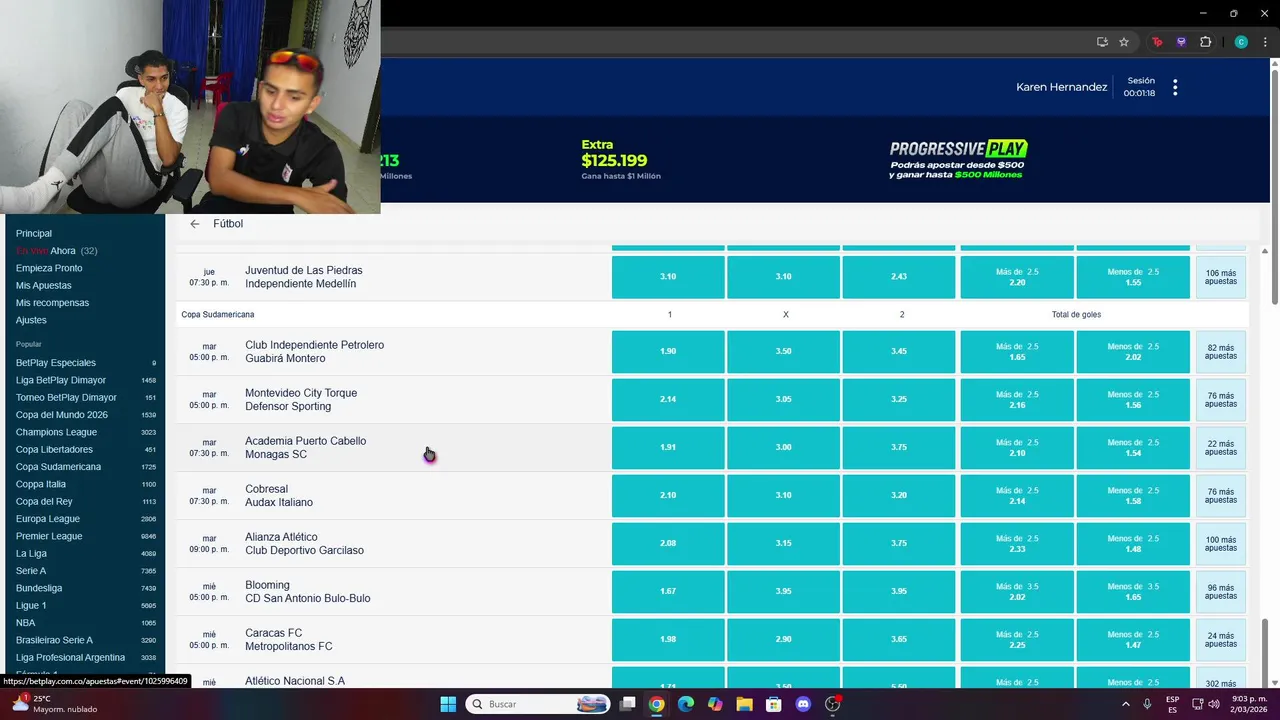Open OBS Studio from the taskbar
The image size is (1280, 720).
833,704
